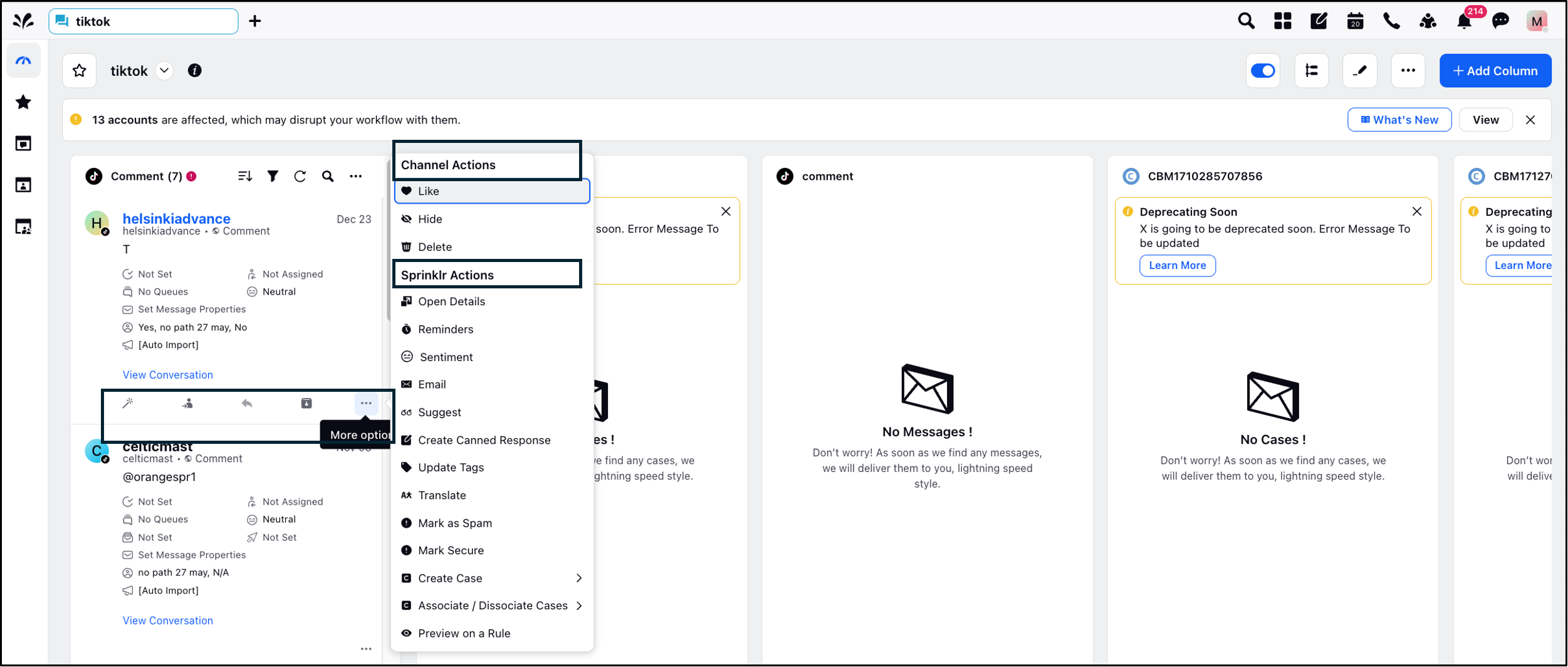
Task: Open dashboard three-dot menu beside Add Column
Action: click(1408, 71)
